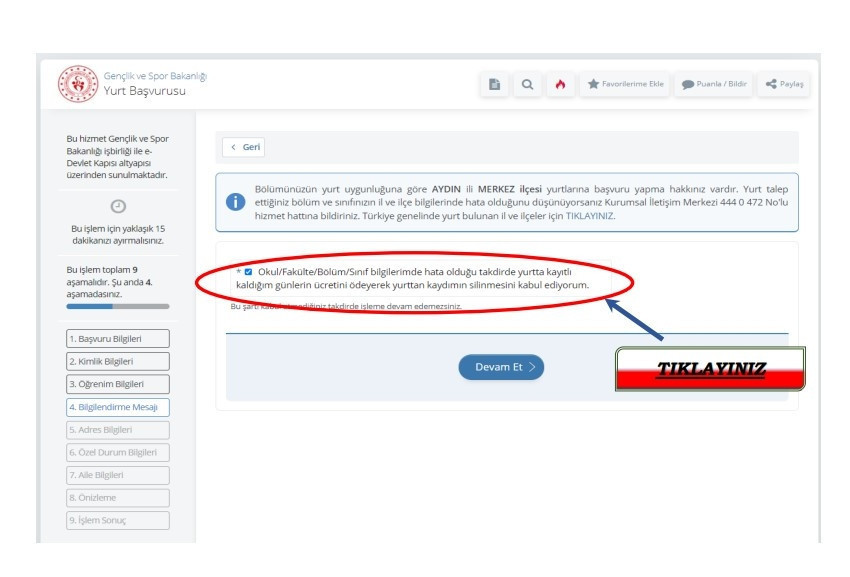This screenshot has height=577, width=850.
Task: Click the Gençlik ve Spor Bakanlığı logo
Action: tap(78, 84)
